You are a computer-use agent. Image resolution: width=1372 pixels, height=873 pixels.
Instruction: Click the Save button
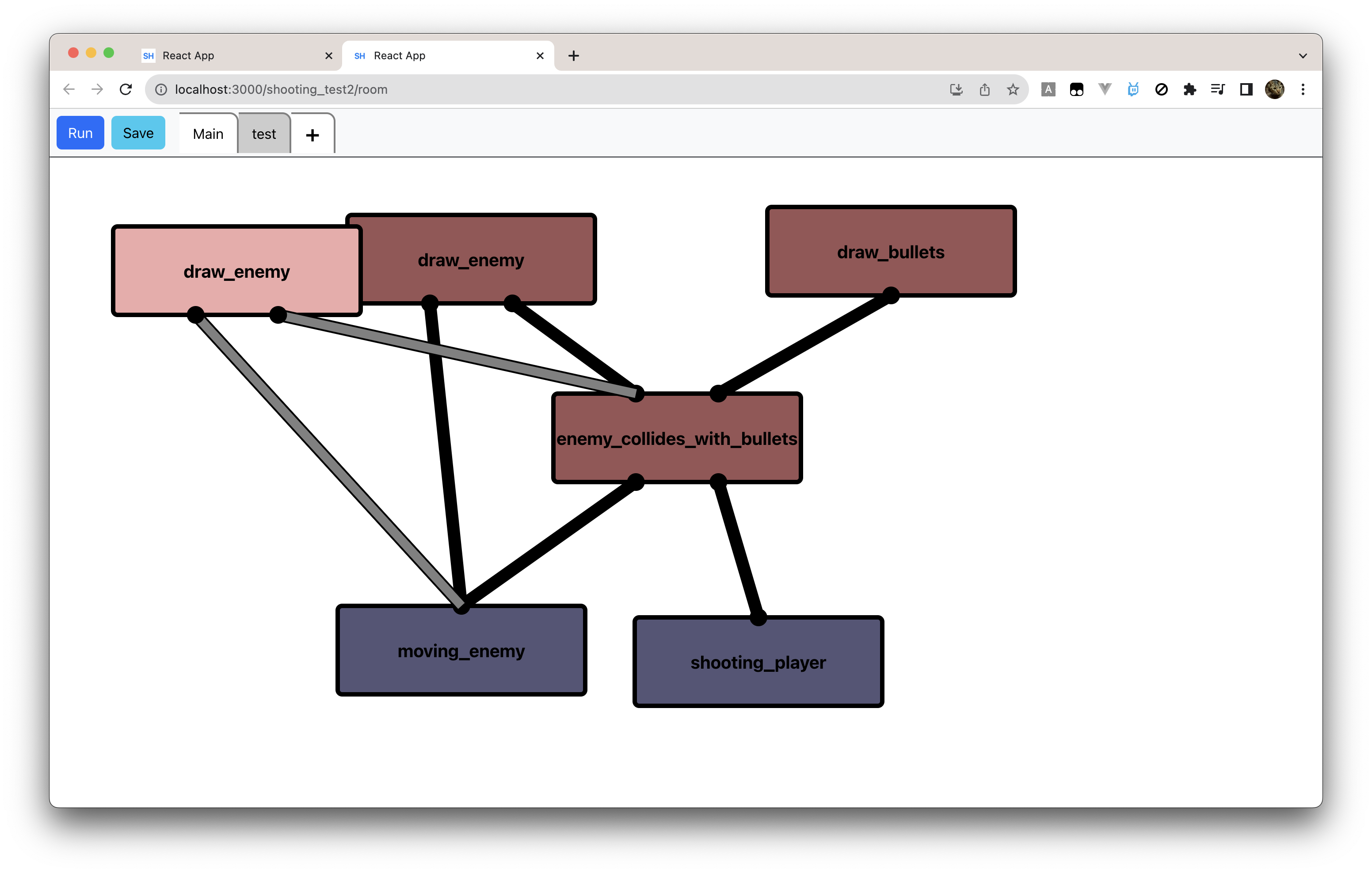click(138, 133)
